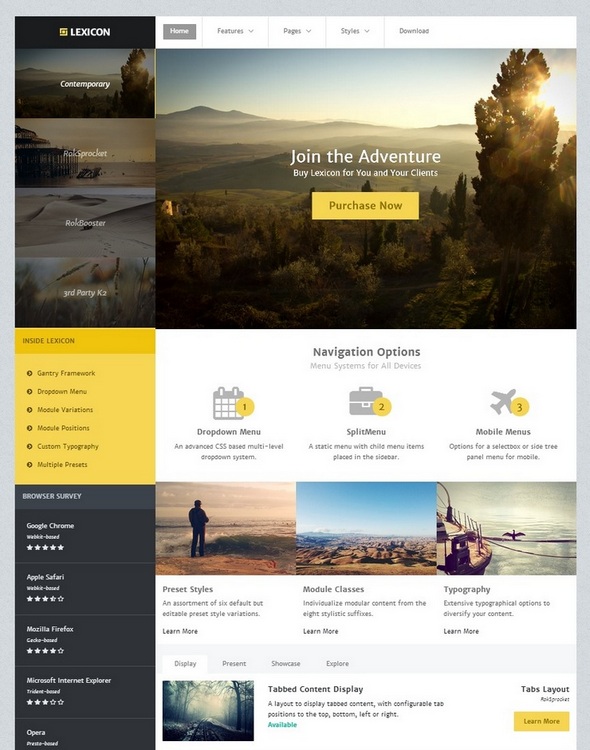Open the Download menu item
Screen dimensions: 590x750
(x=414, y=31)
